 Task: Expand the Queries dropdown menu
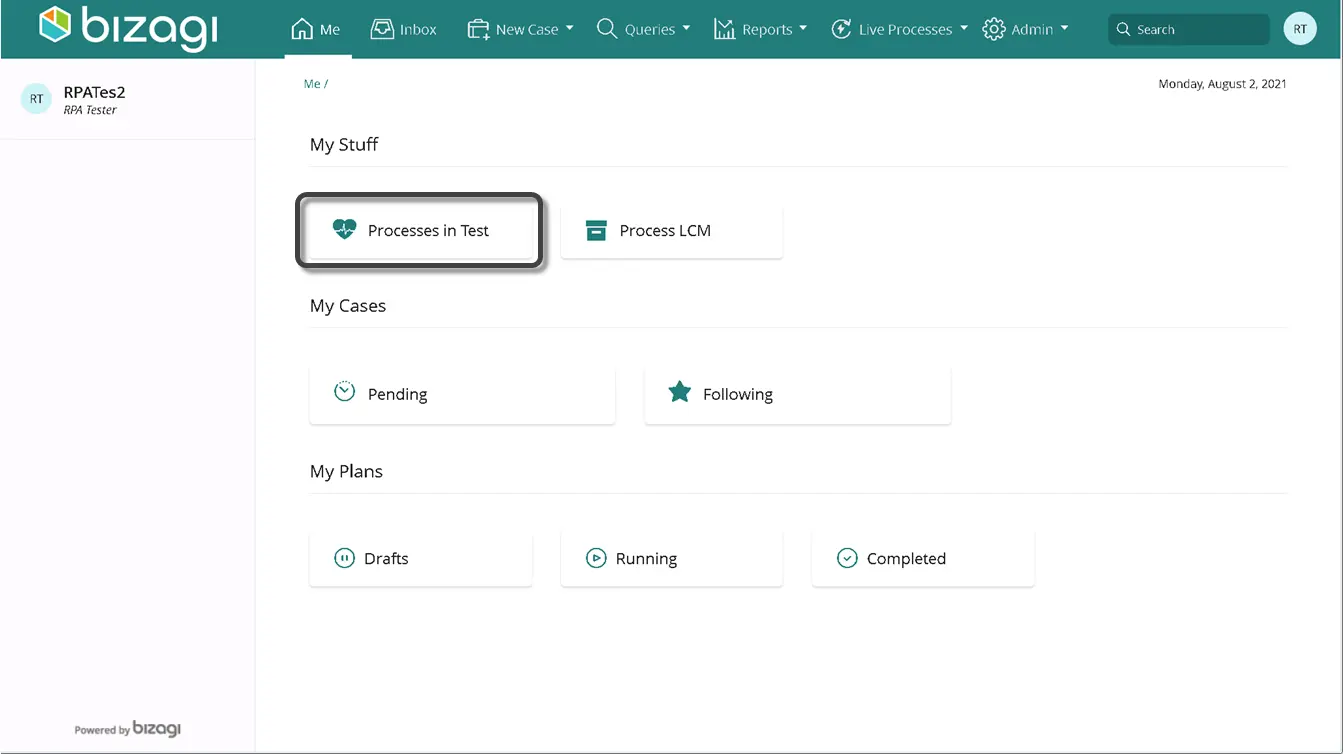click(643, 29)
